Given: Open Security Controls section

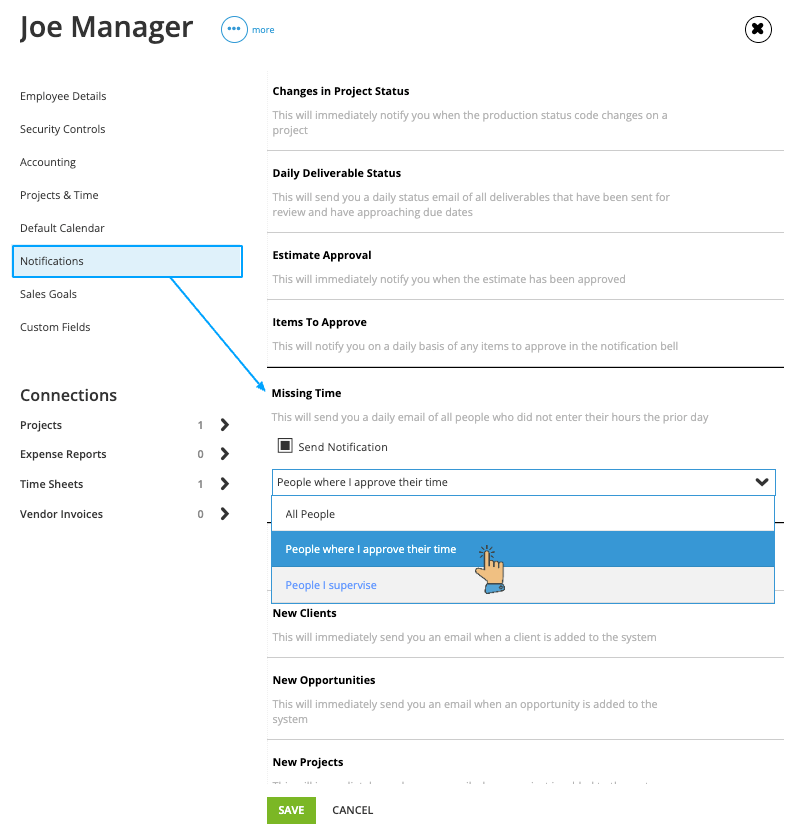Looking at the screenshot, I should click(63, 129).
